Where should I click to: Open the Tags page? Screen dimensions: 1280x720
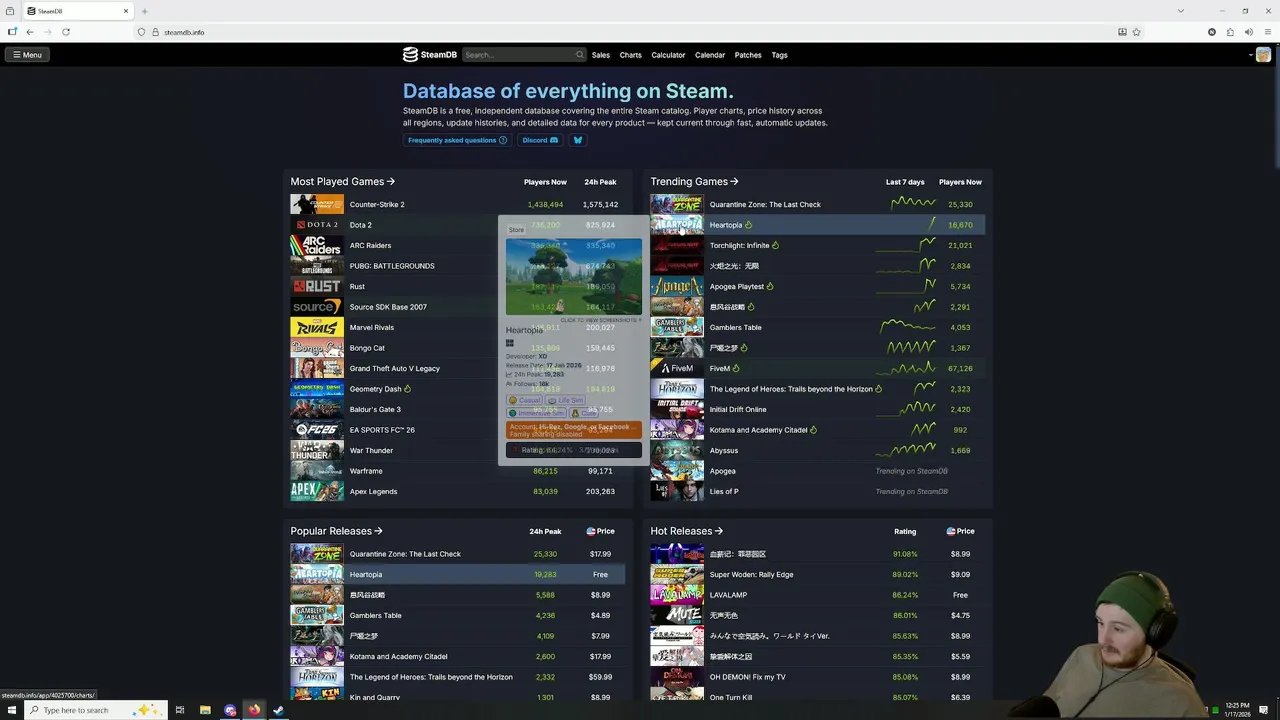click(x=779, y=55)
